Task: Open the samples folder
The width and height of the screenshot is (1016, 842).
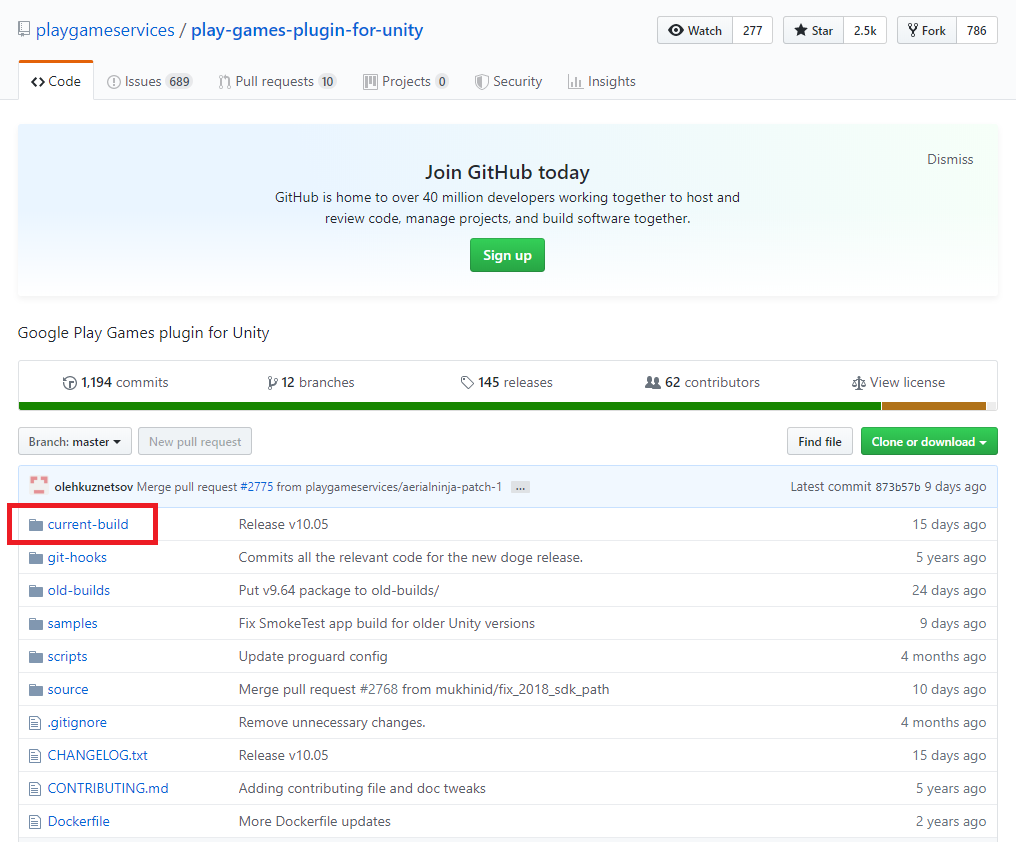Action: pyautogui.click(x=73, y=624)
